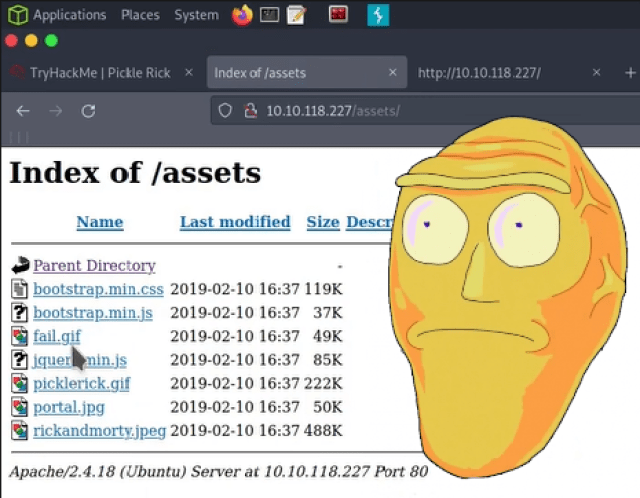This screenshot has height=498, width=640.
Task: Reload the current page
Action: tap(88, 111)
